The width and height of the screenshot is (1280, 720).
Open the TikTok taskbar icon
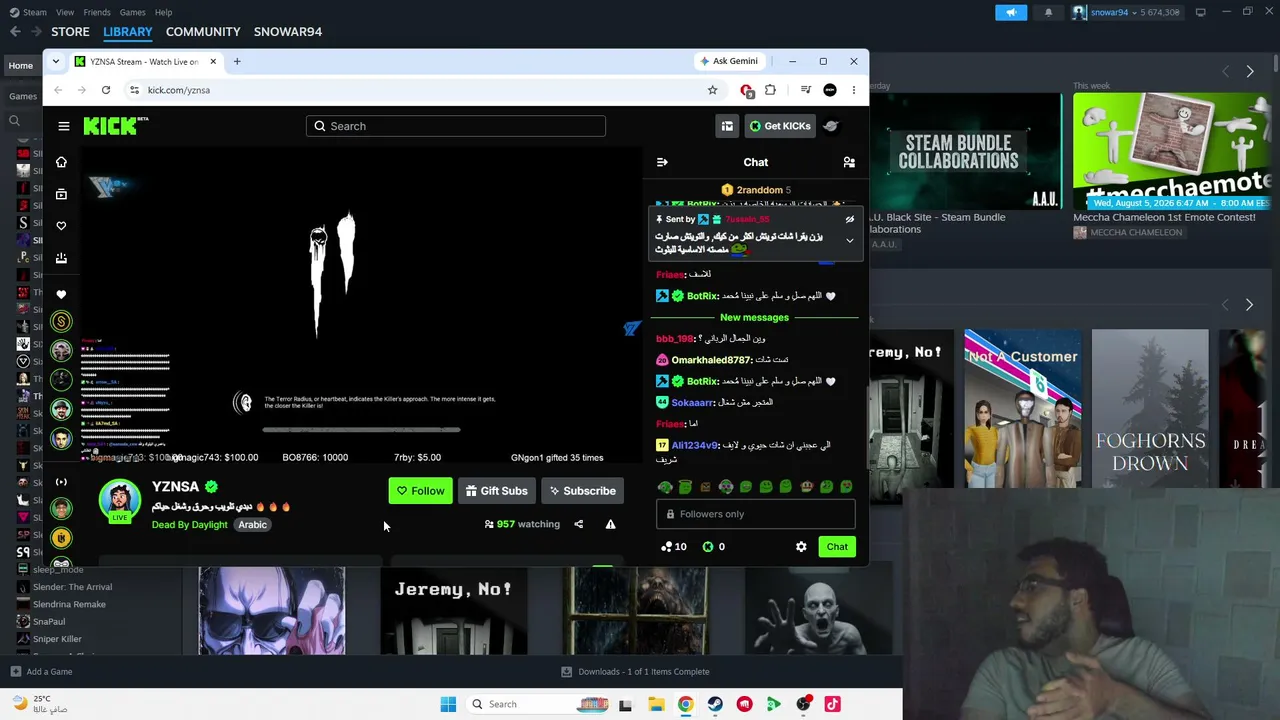[832, 704]
